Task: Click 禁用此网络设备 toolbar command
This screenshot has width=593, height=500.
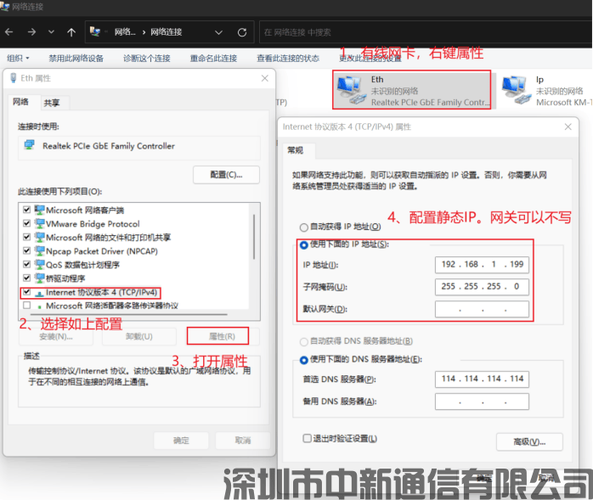Action: [x=76, y=58]
